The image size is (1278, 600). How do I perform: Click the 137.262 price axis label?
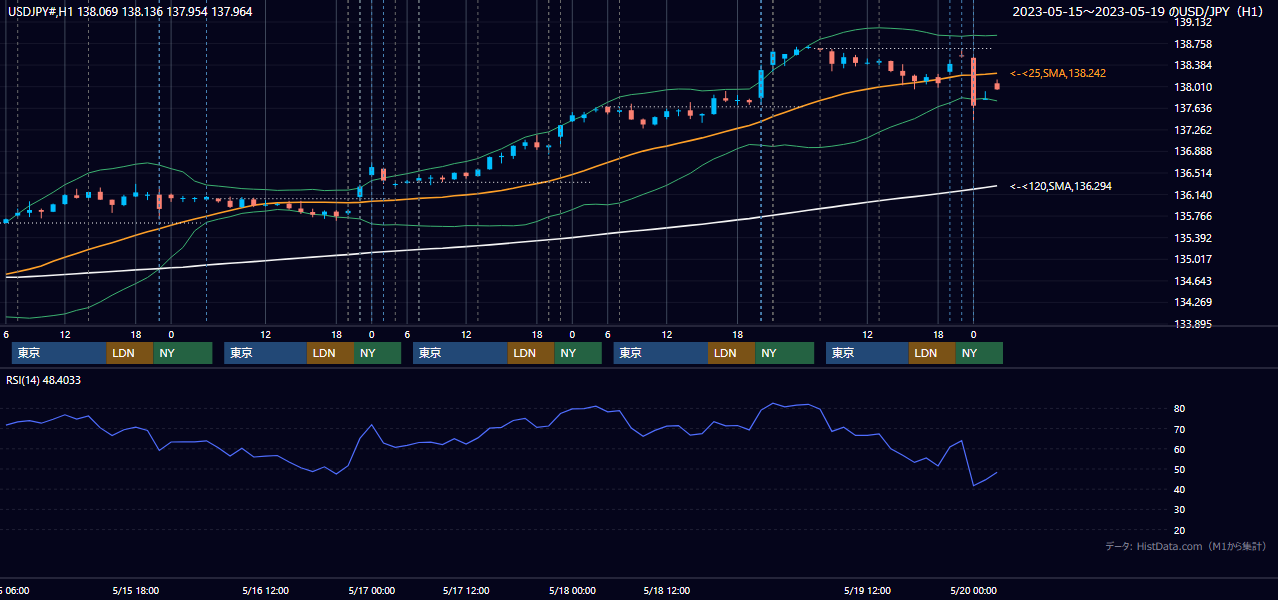1193,130
